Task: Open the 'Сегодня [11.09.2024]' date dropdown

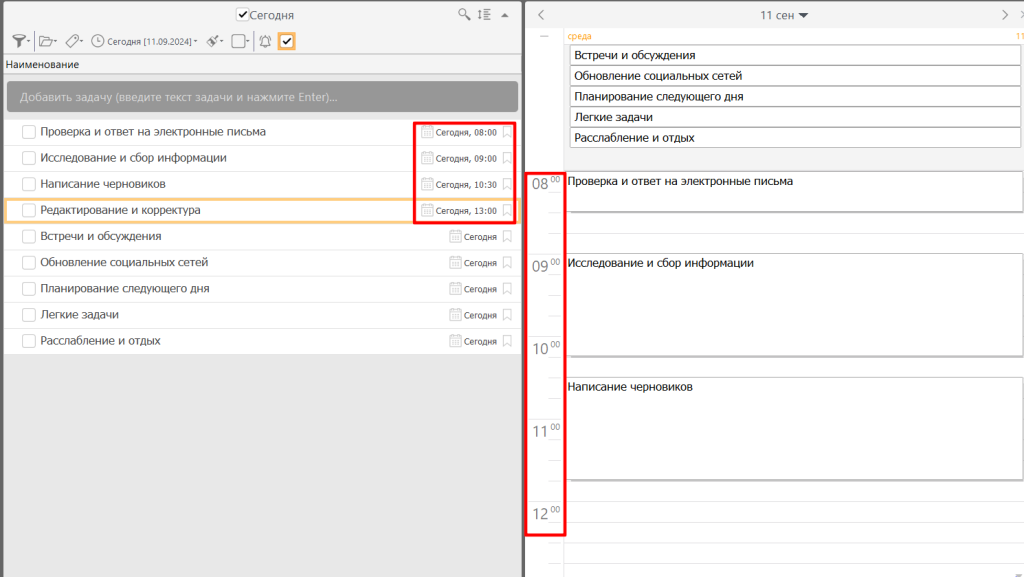Action: pyautogui.click(x=144, y=41)
